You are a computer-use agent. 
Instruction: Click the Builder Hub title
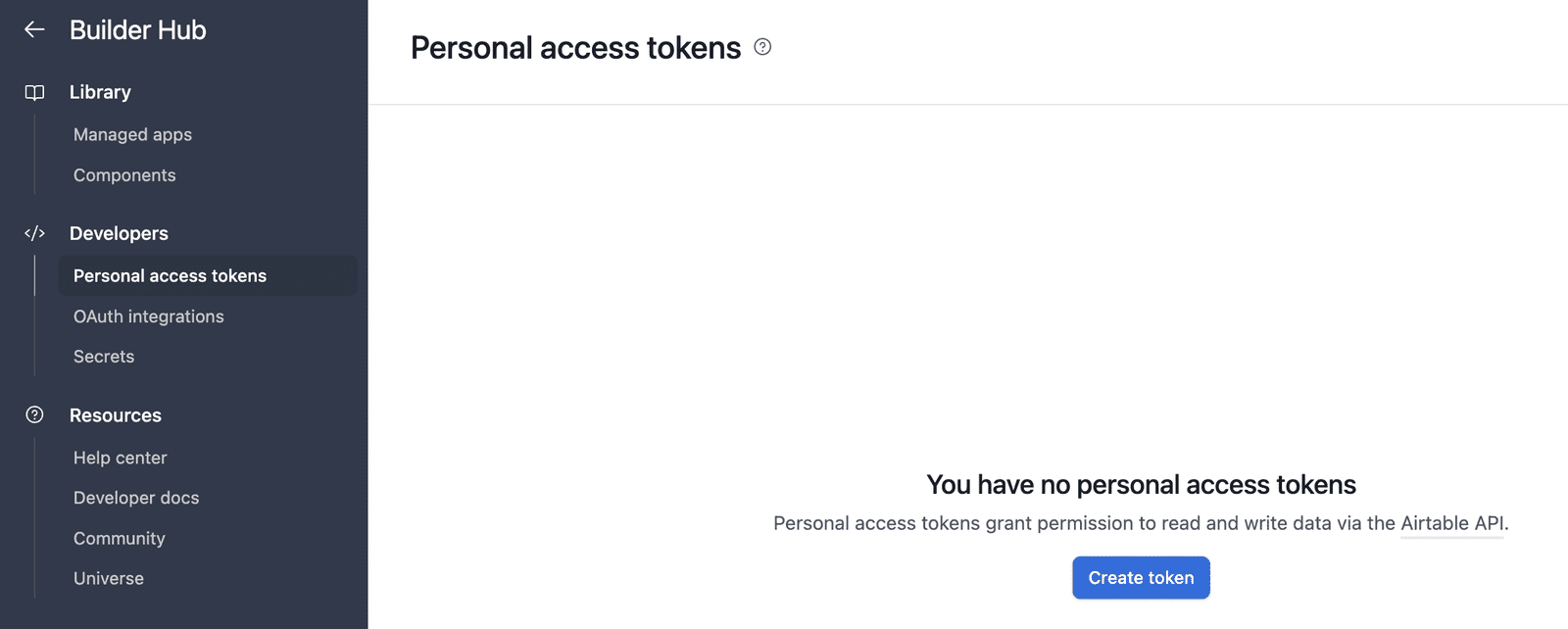point(137,30)
